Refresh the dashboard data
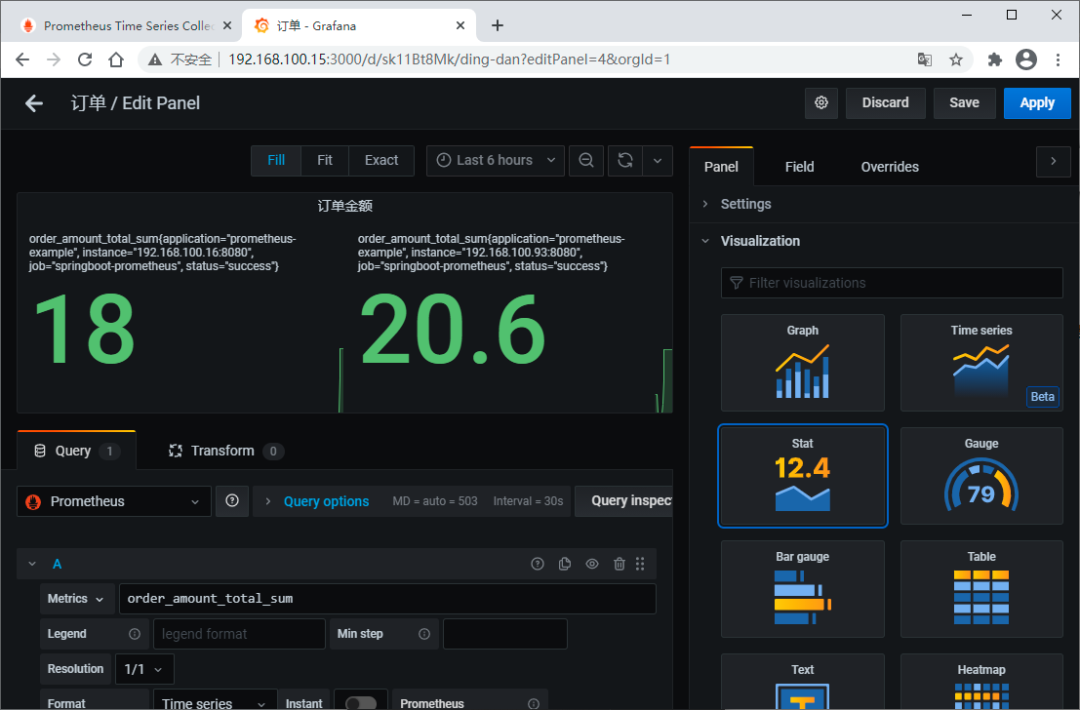 coord(625,160)
